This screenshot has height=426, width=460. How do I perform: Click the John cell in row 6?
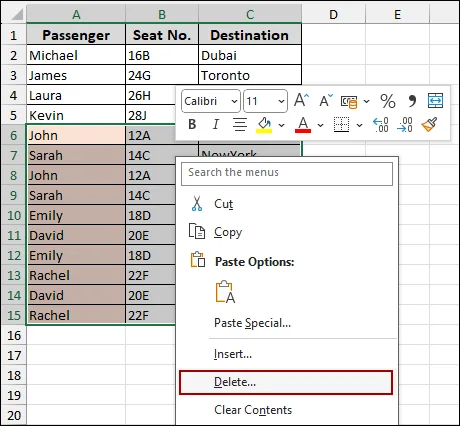(76, 135)
